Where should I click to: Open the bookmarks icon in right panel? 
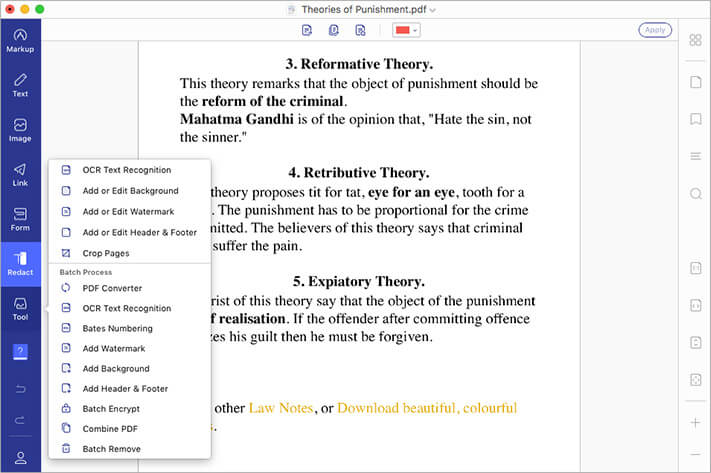pyautogui.click(x=696, y=119)
